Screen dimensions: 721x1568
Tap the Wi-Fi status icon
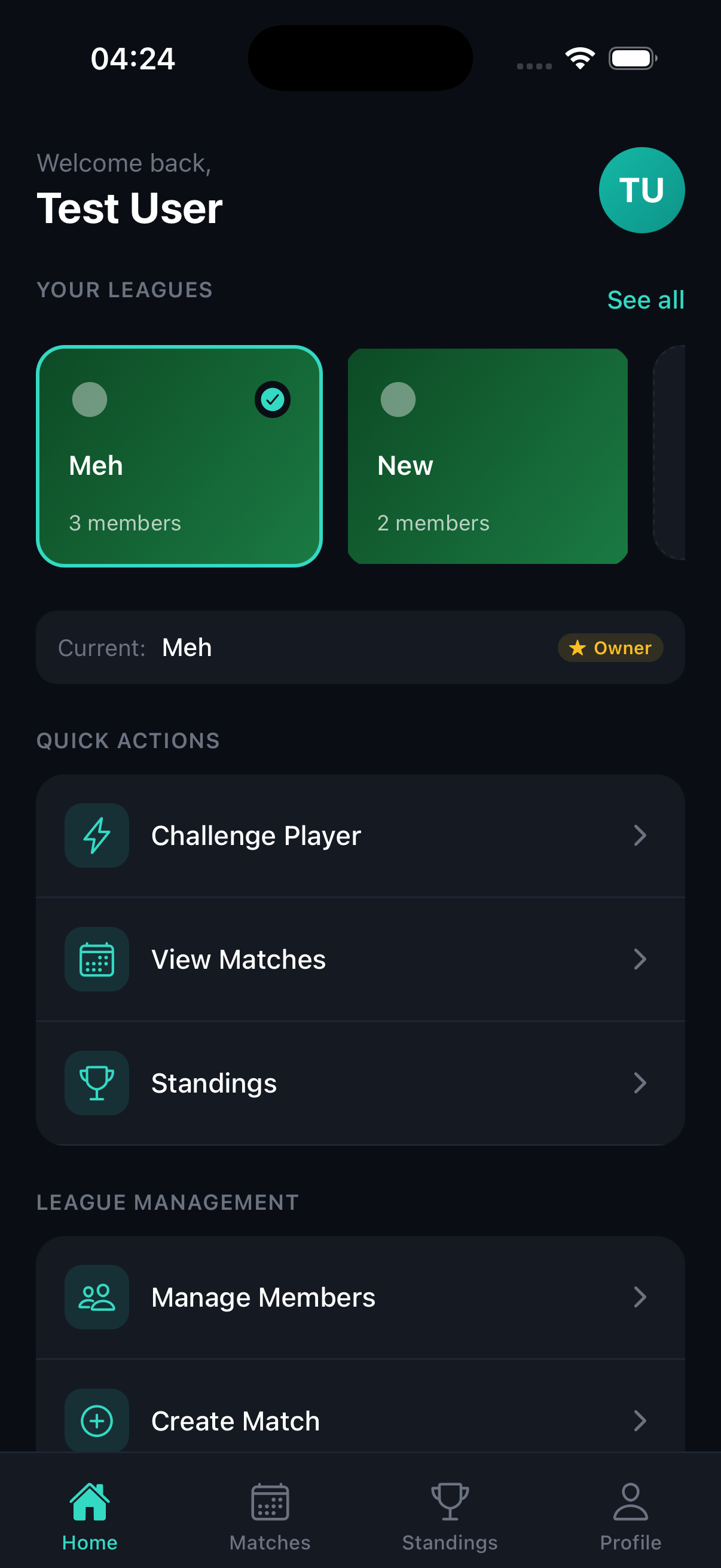click(580, 59)
